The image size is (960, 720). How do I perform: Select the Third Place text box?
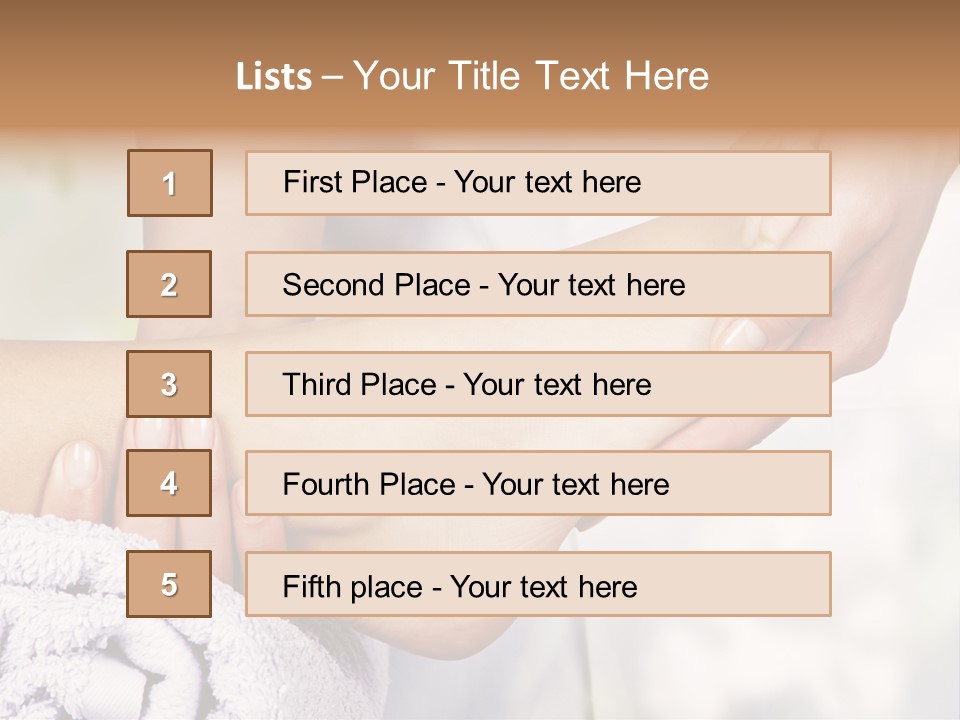coord(538,384)
